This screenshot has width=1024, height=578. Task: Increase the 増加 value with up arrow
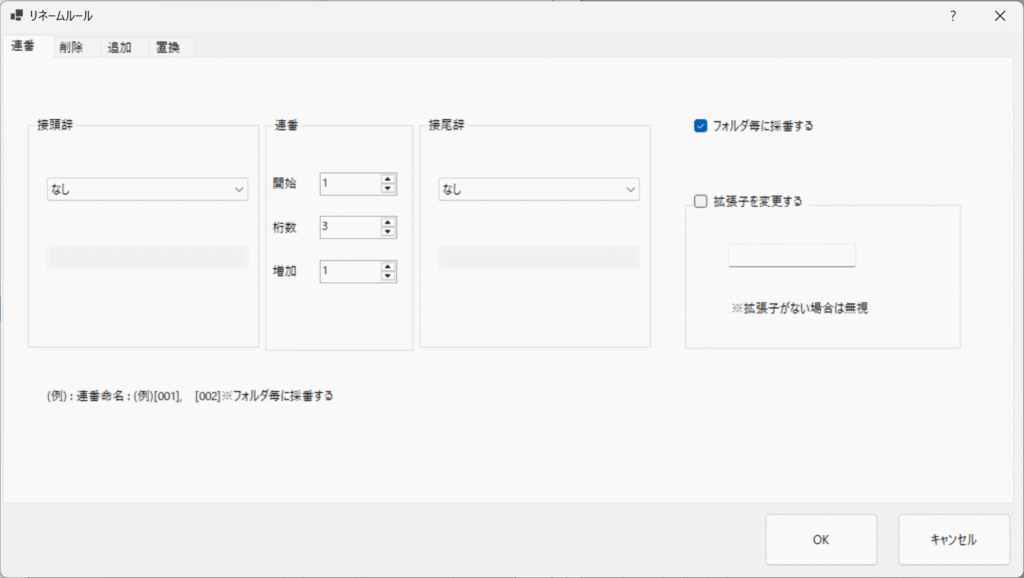click(388, 266)
